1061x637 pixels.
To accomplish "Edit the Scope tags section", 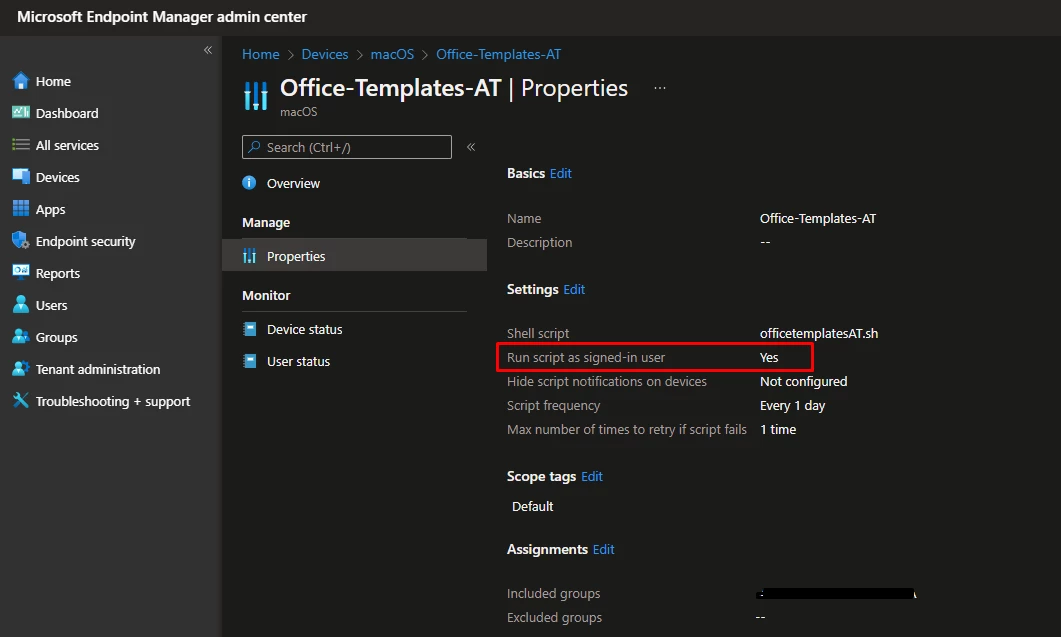I will [x=591, y=477].
